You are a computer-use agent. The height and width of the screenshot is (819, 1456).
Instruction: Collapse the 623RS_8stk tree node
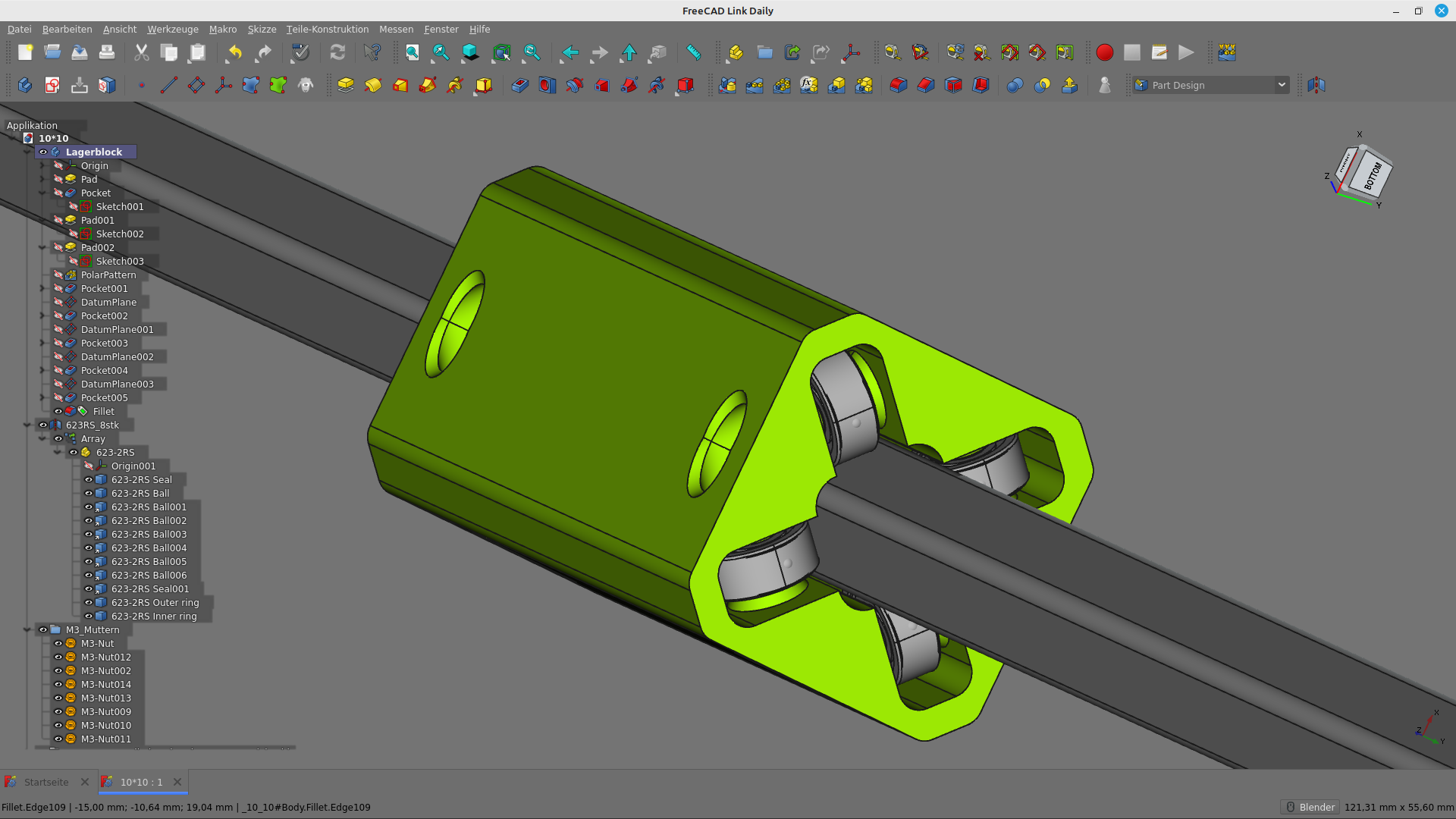coord(27,425)
